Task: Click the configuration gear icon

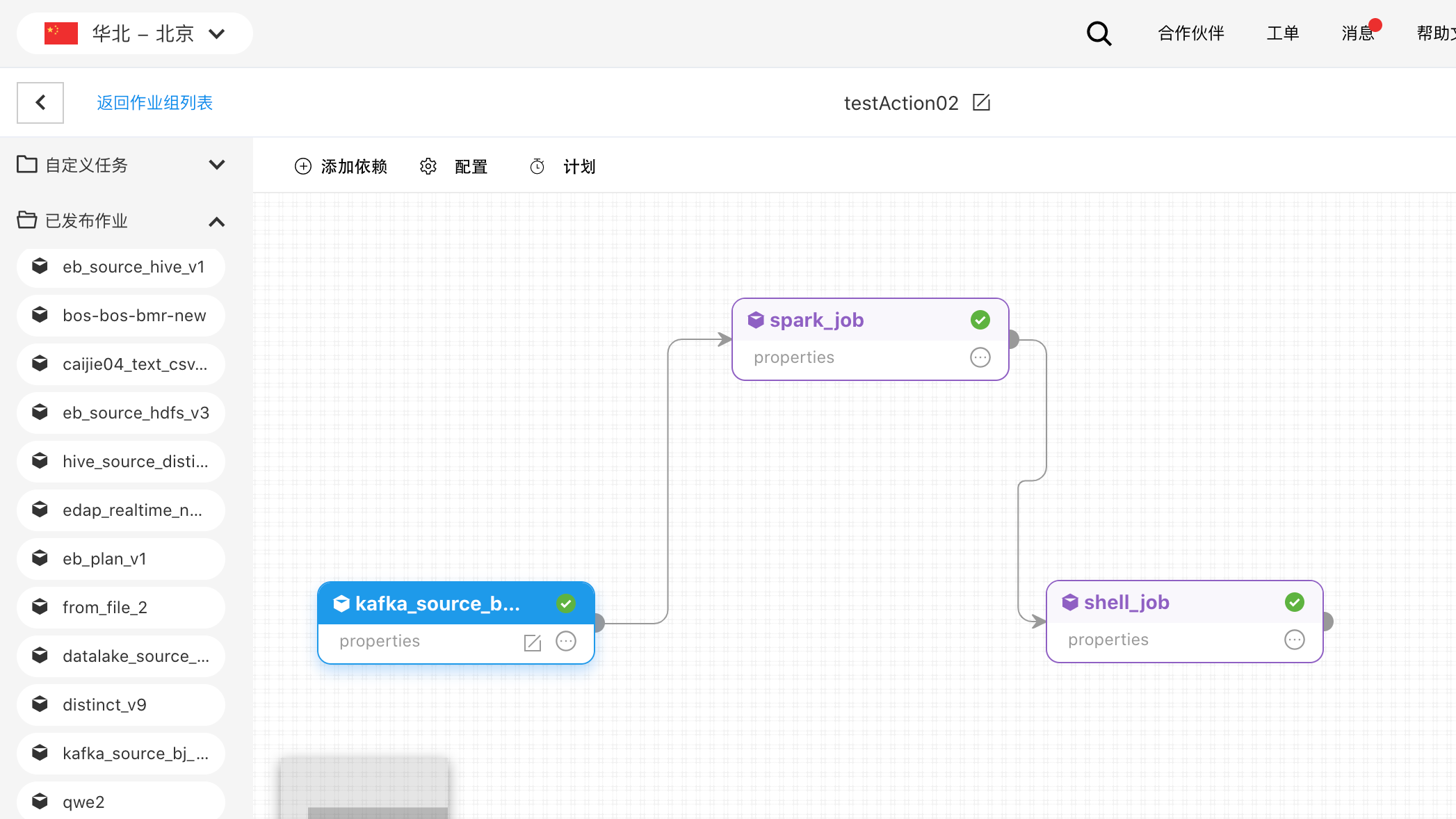Action: coord(428,166)
